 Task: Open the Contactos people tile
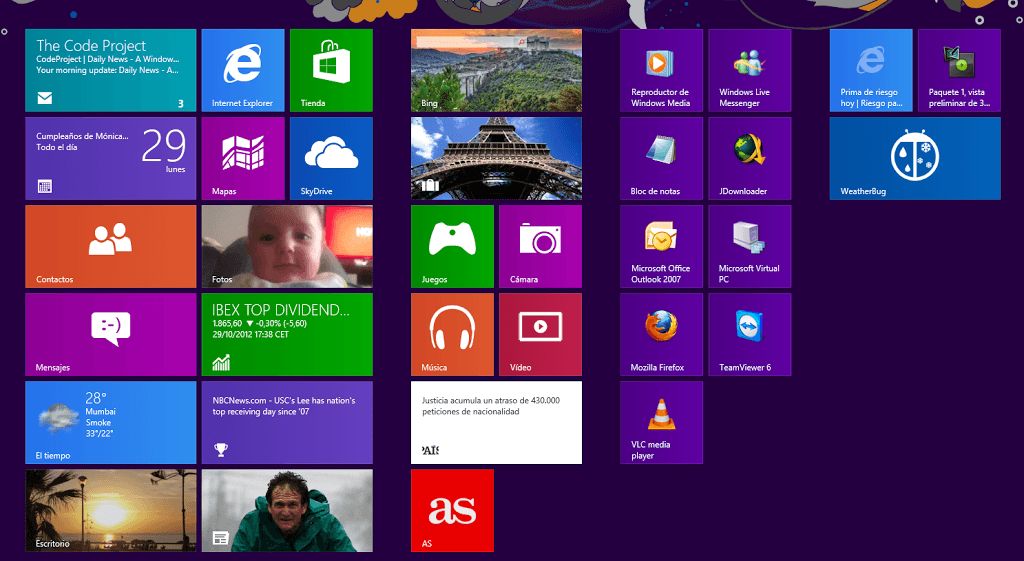[110, 247]
